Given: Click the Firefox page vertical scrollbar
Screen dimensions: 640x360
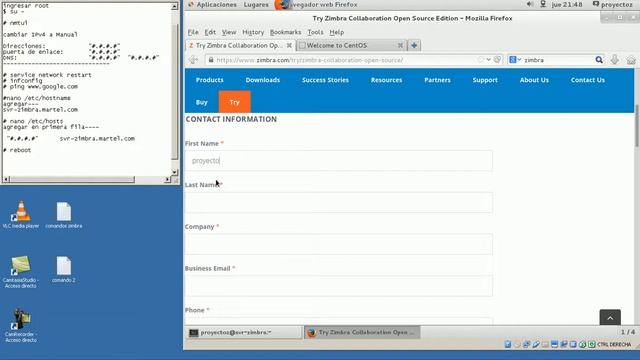Looking at the screenshot, I should [637, 126].
